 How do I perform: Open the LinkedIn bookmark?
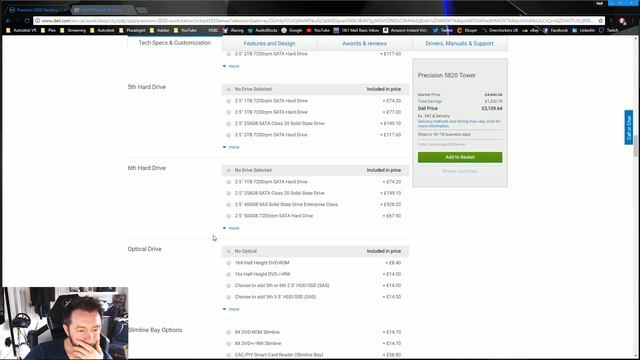[584, 30]
